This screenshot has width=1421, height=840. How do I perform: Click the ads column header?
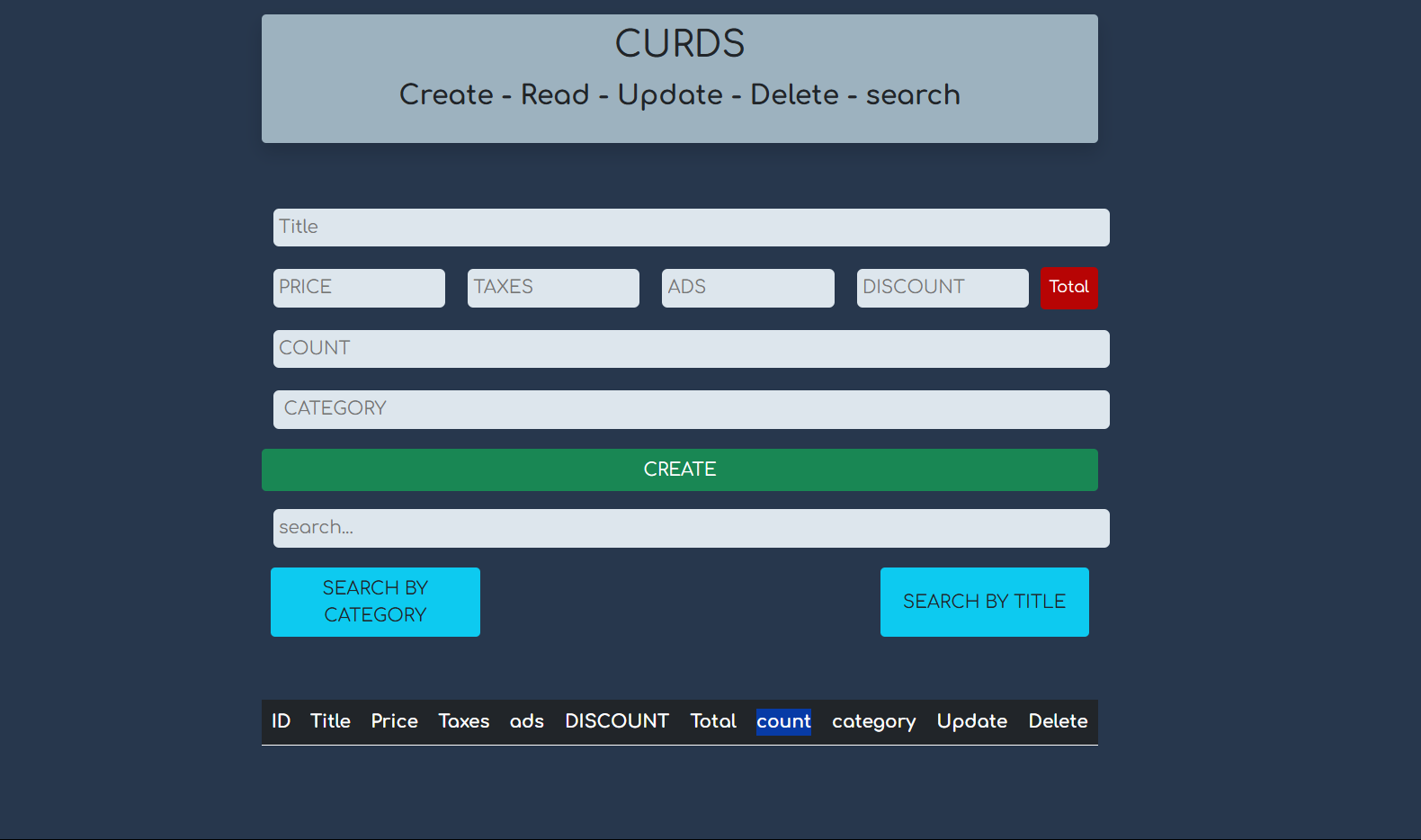click(x=527, y=721)
